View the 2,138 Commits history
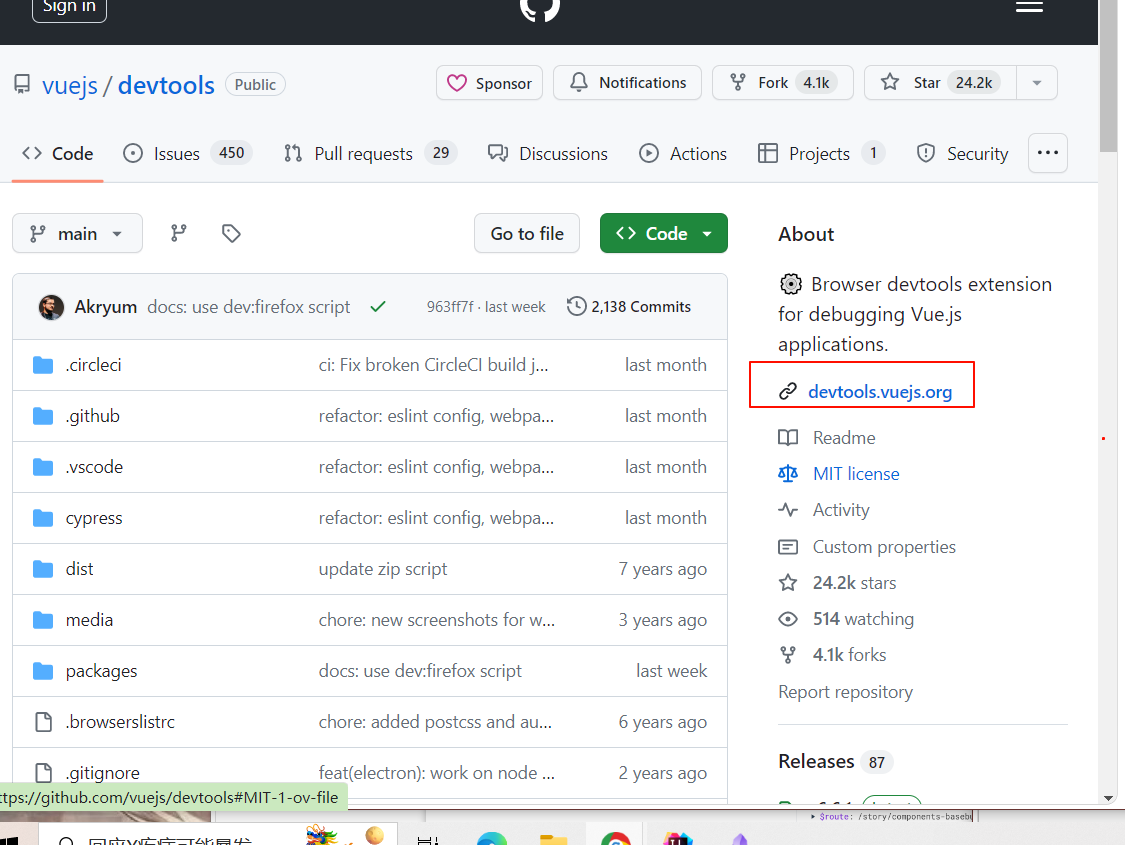This screenshot has height=845, width=1125. [629, 307]
